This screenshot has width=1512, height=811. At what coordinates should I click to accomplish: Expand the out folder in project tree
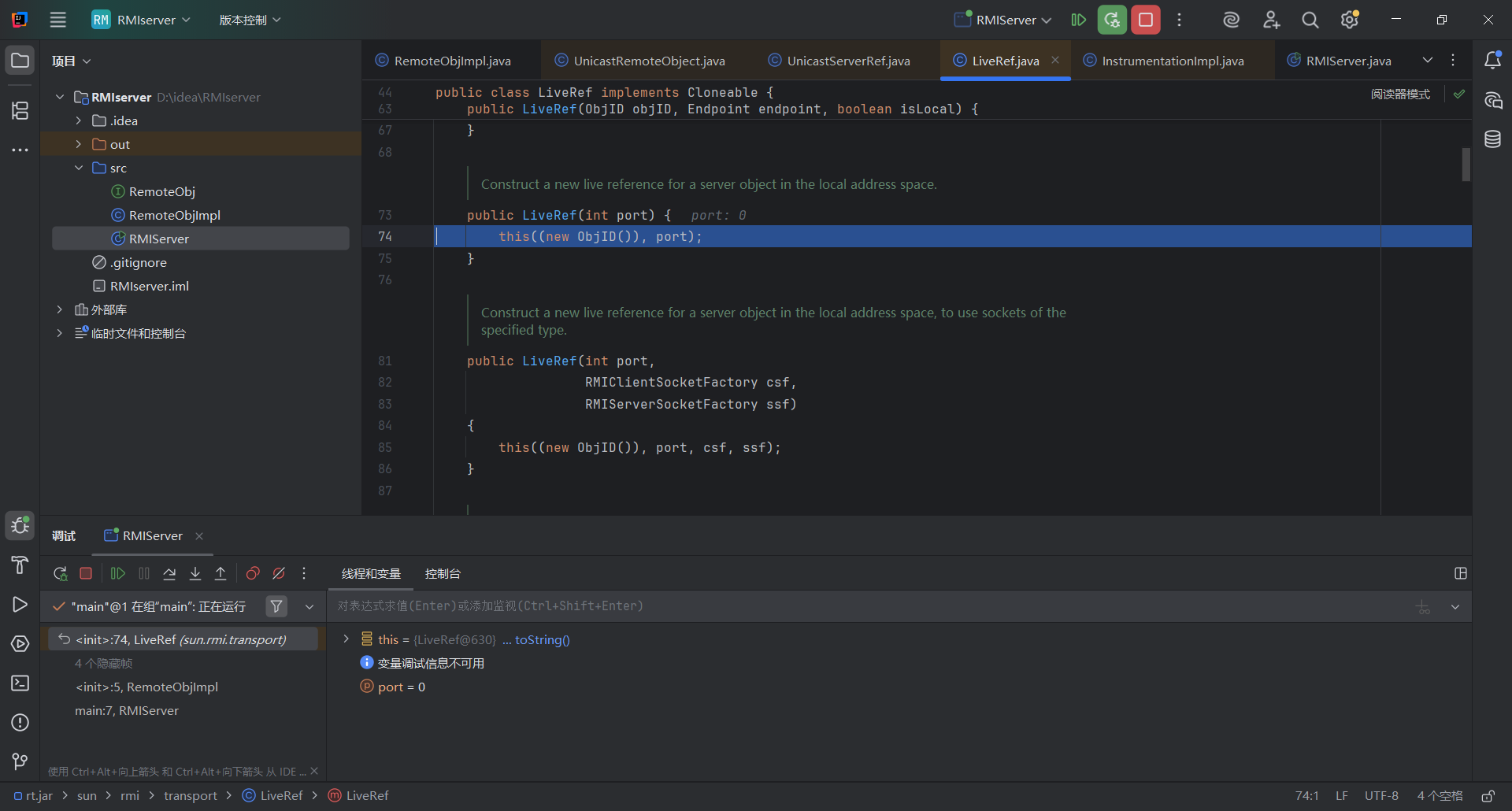coord(79,144)
